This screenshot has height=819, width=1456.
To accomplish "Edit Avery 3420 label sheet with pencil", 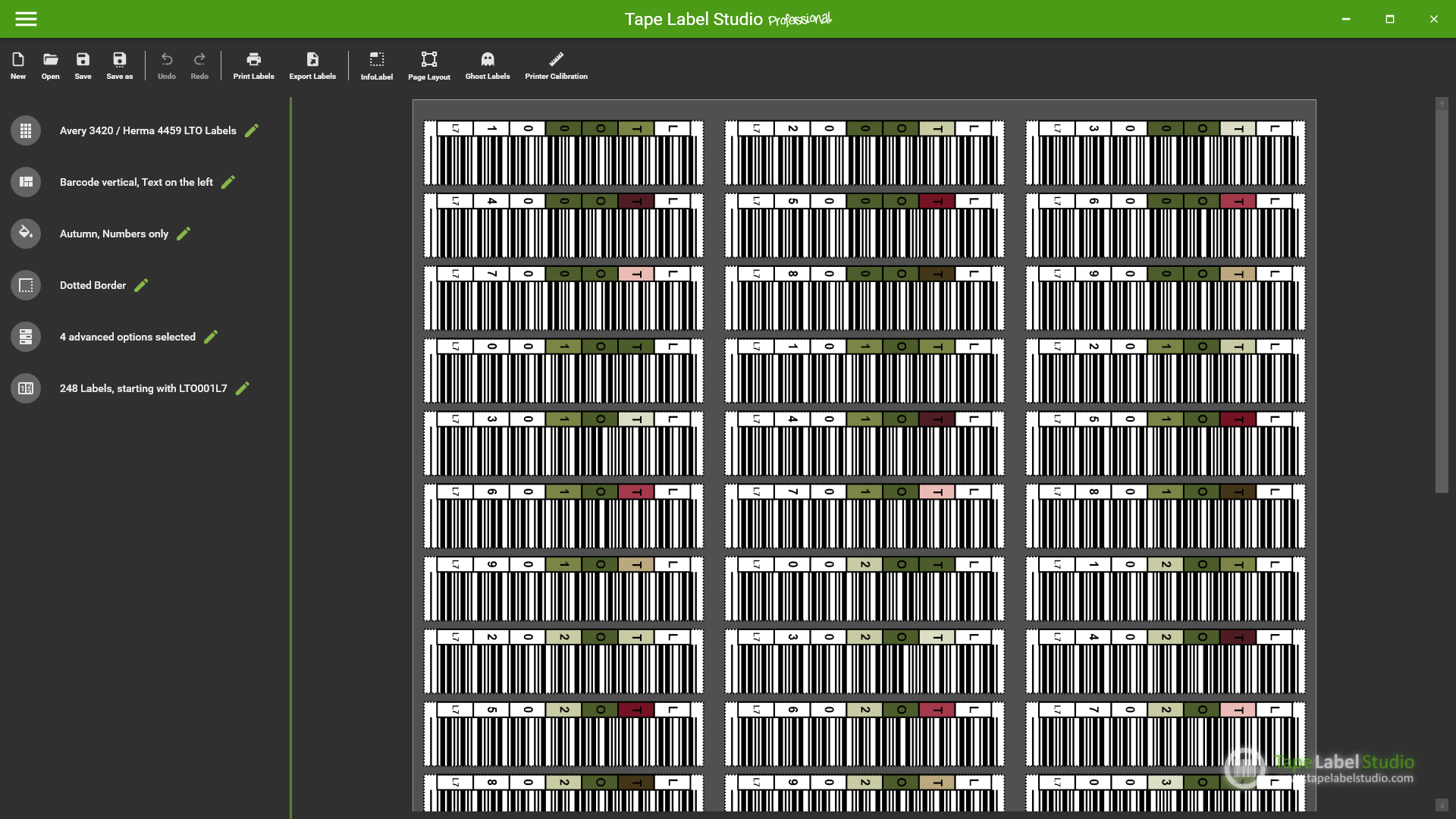I will point(252,130).
